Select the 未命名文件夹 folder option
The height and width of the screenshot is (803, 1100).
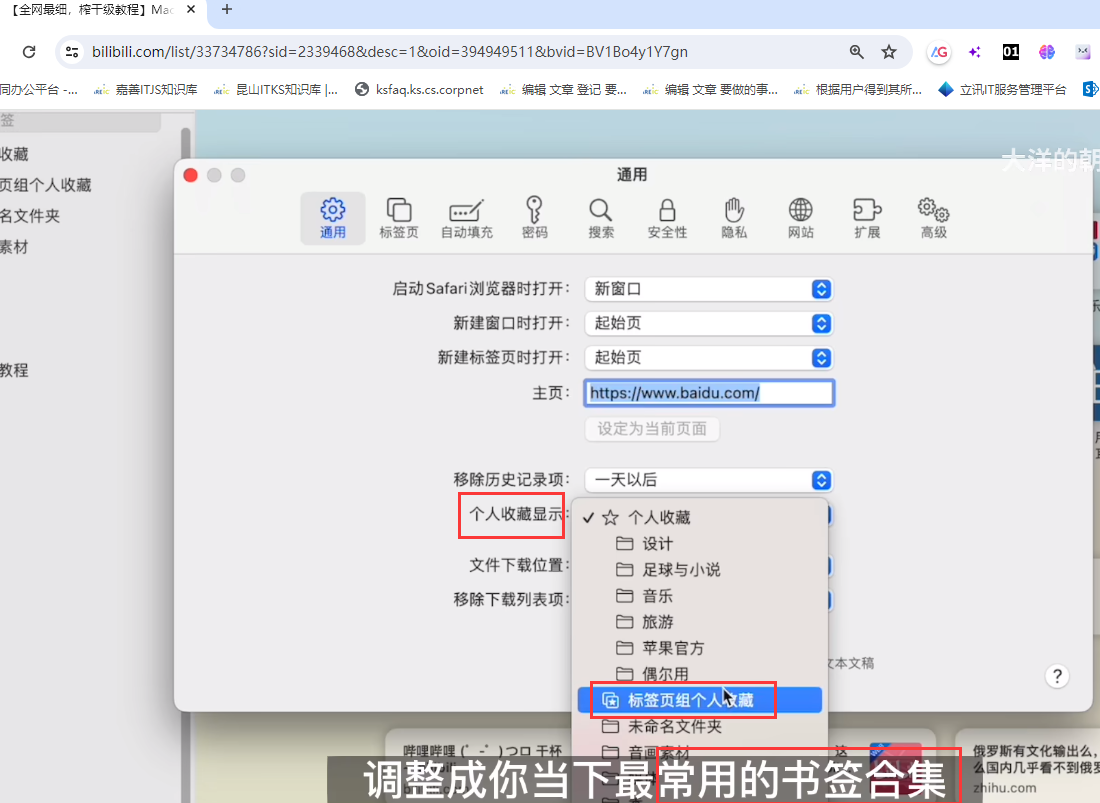[699, 727]
